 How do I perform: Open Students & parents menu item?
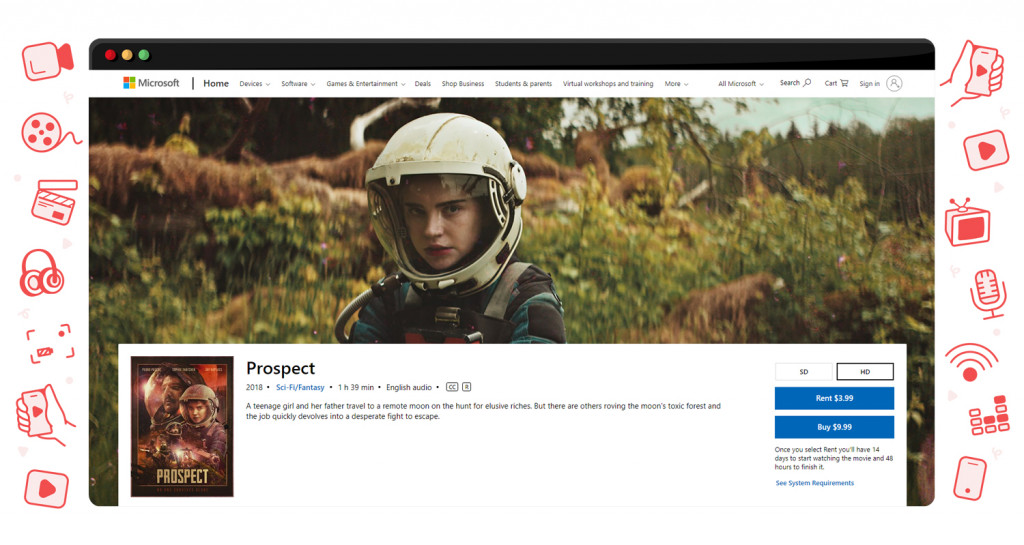(x=523, y=84)
